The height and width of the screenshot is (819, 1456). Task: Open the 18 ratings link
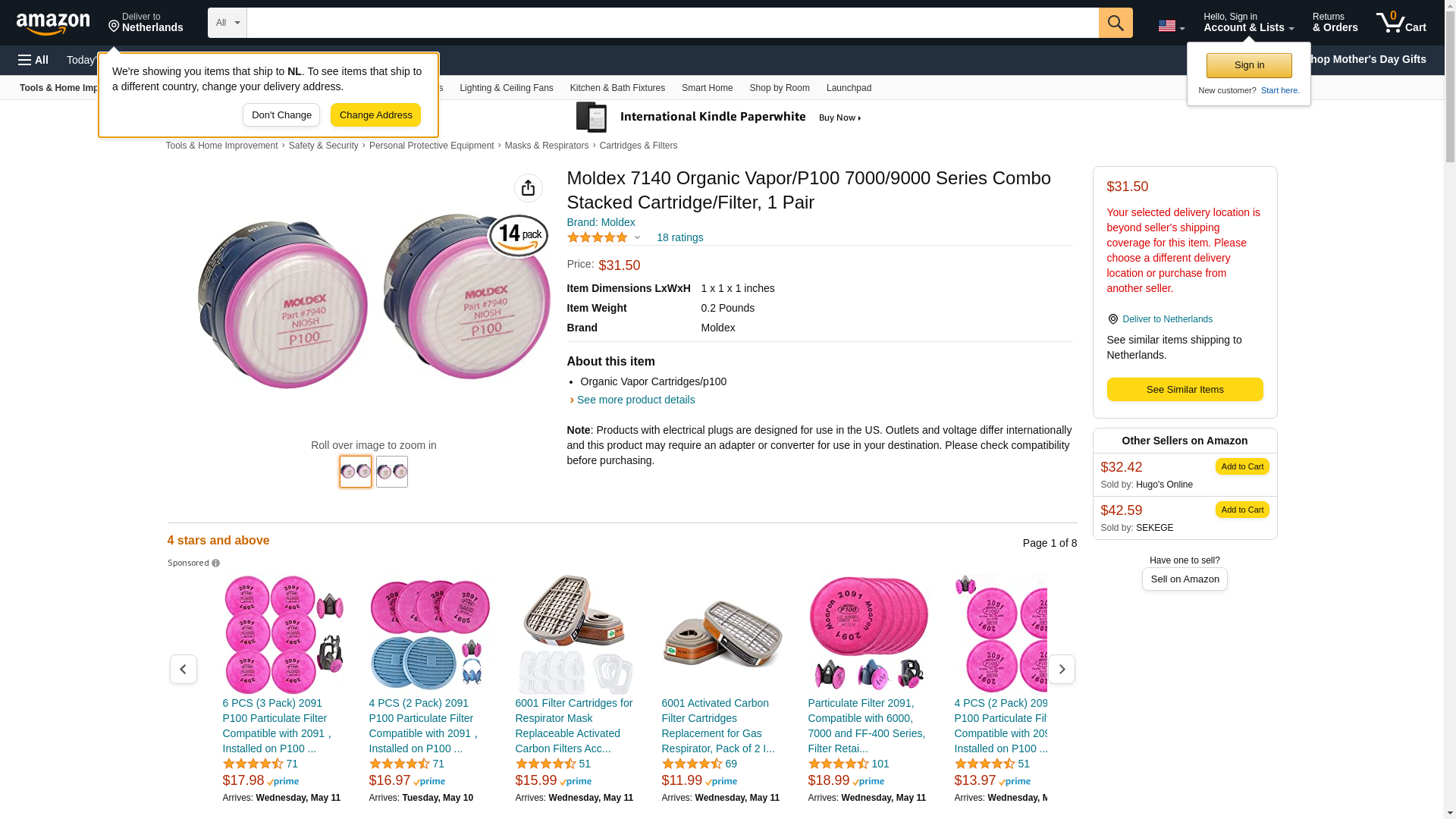pyautogui.click(x=679, y=238)
